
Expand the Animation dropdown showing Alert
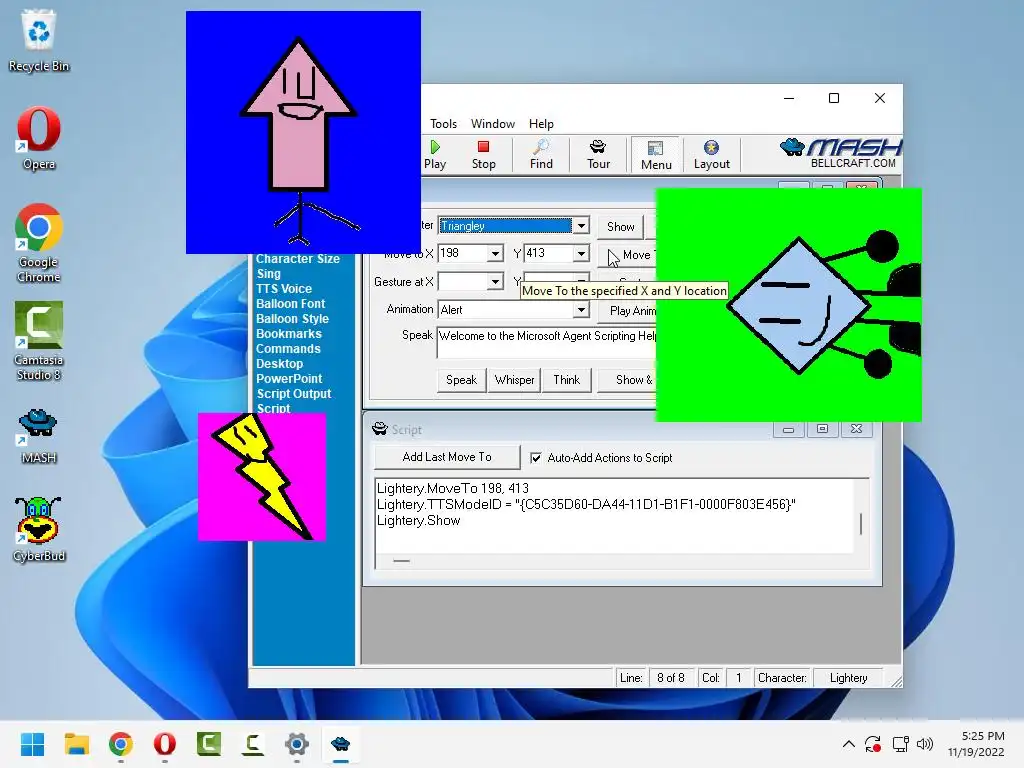581,310
